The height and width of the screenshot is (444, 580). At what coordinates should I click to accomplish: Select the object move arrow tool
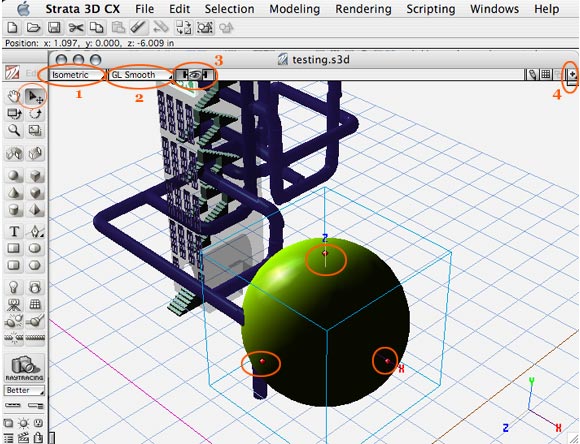click(35, 97)
